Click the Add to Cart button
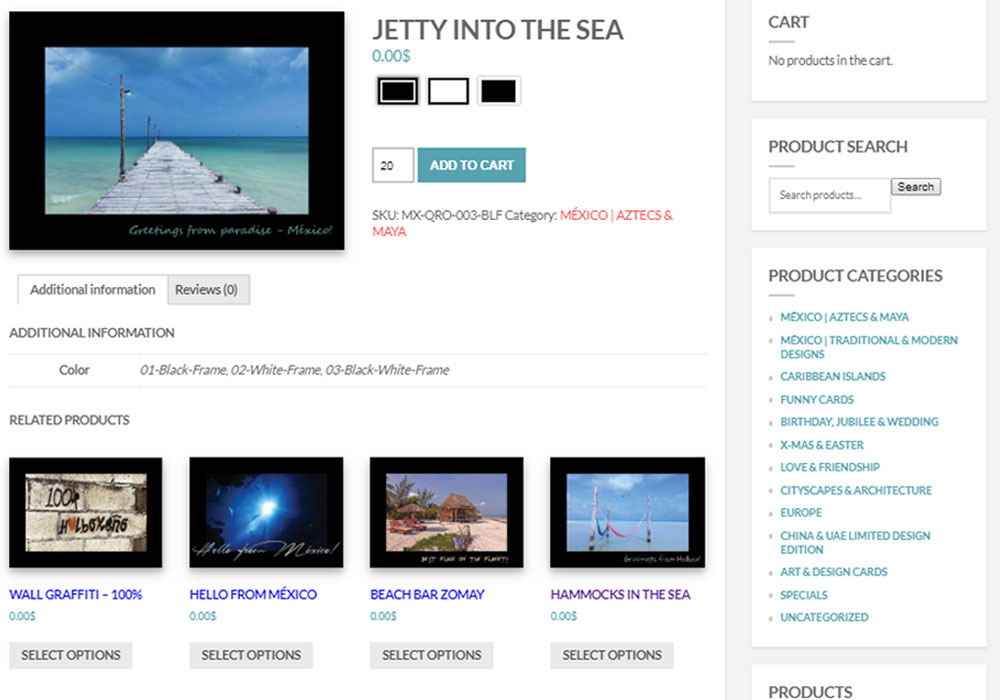The image size is (1000, 700). click(x=471, y=165)
